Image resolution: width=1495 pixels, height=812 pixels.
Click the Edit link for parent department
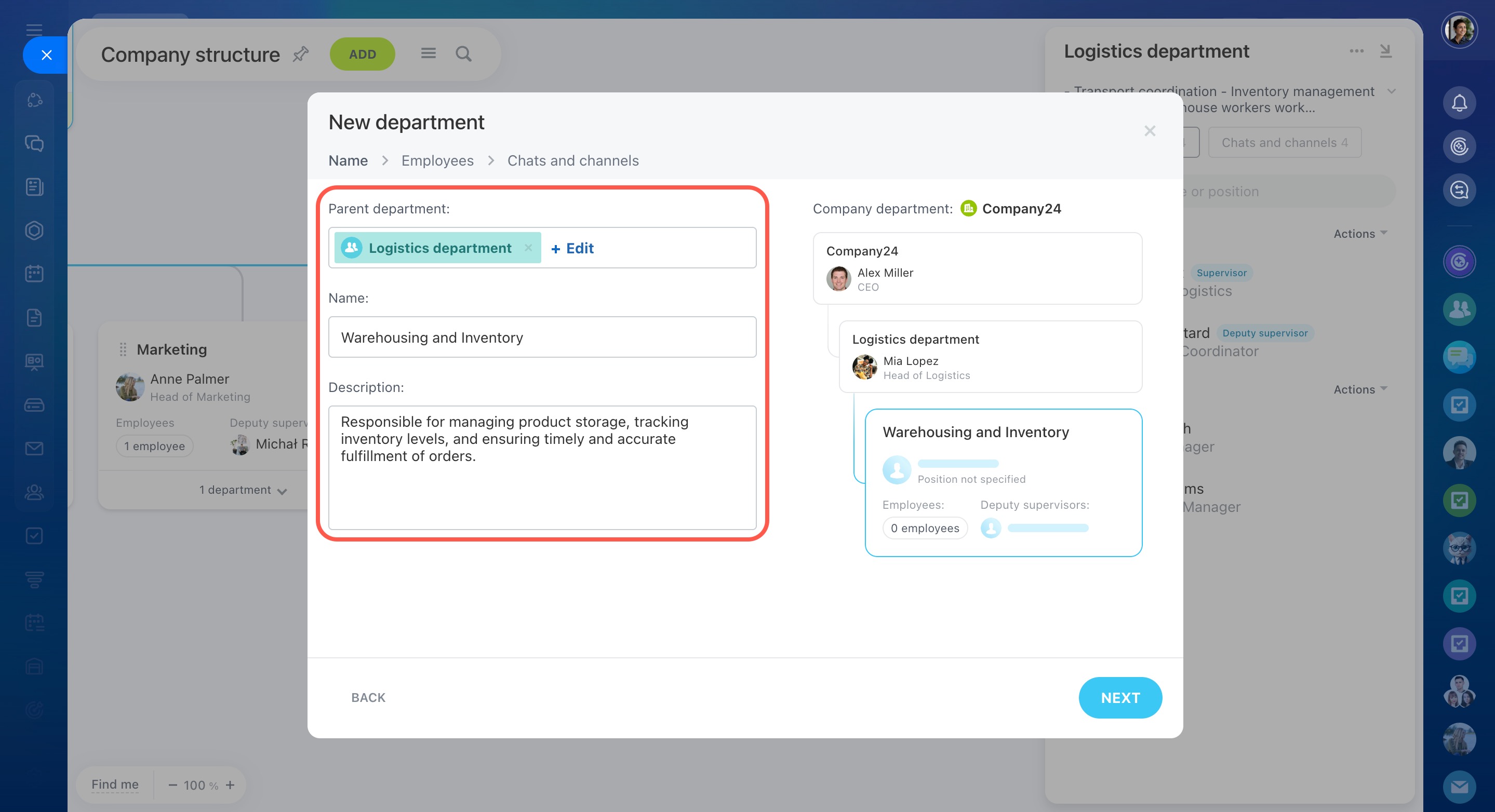[572, 248]
